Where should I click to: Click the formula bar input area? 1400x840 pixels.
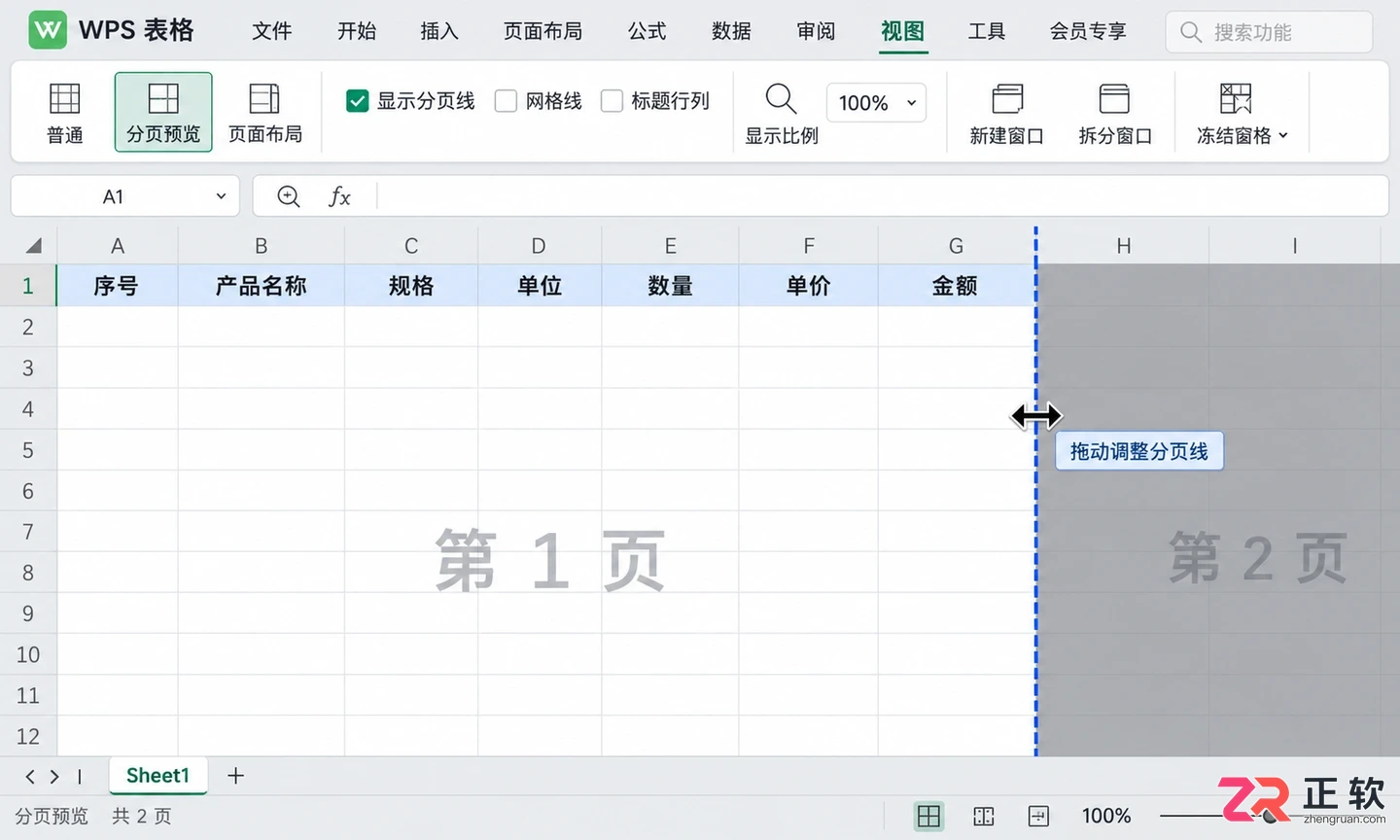[x=881, y=196]
